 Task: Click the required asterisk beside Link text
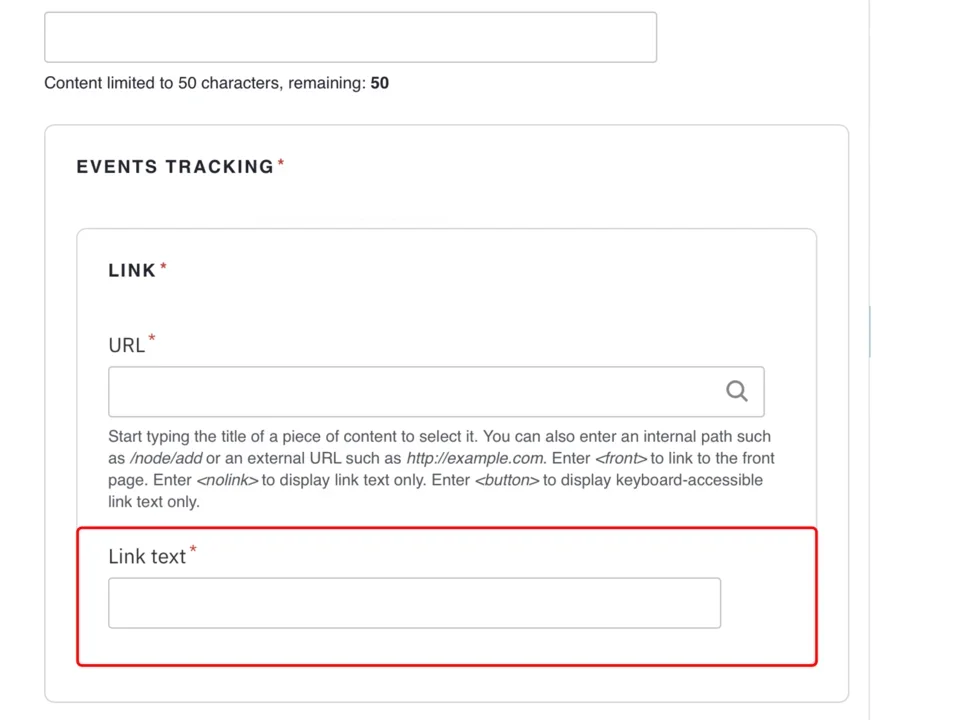tap(192, 550)
